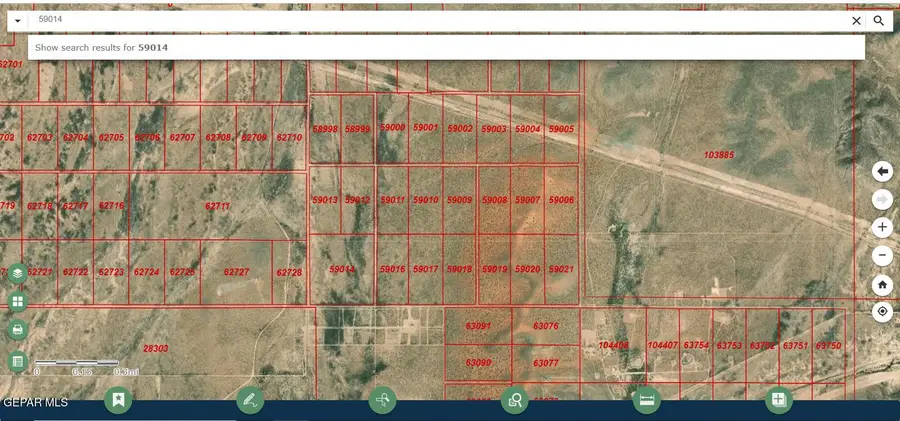Zoom in with the plus button
Screen dimensions: 900x421
coord(882,227)
